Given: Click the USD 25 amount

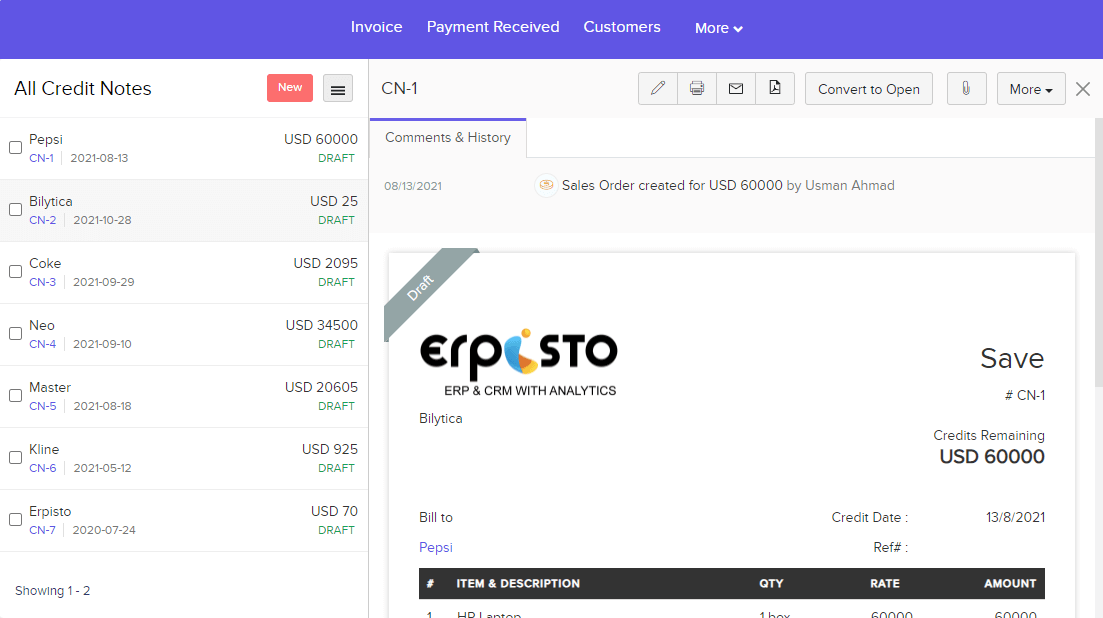Looking at the screenshot, I should 334,201.
